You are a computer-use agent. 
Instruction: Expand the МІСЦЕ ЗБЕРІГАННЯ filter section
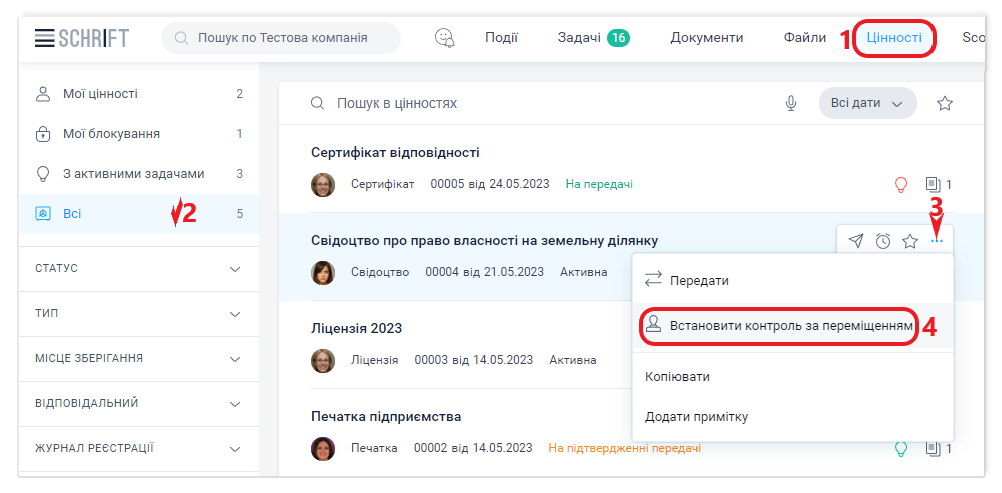coord(235,358)
